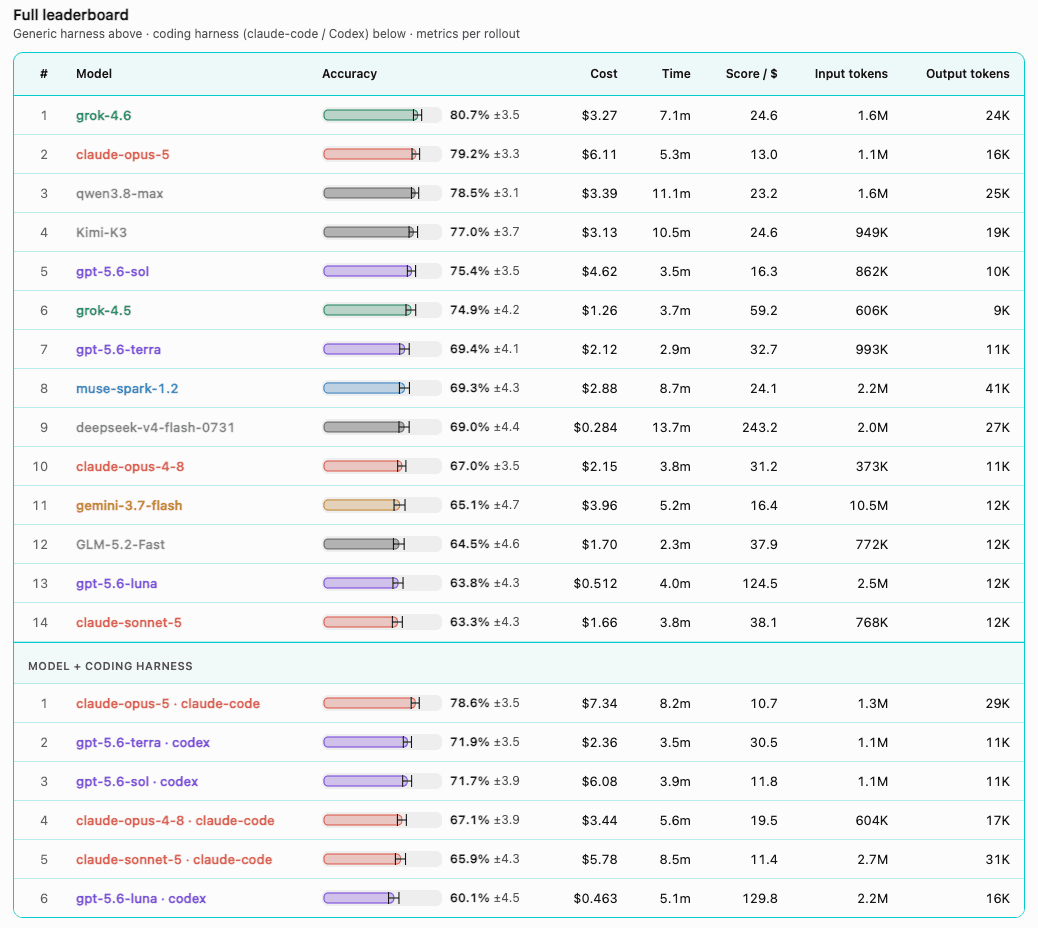Image resolution: width=1038 pixels, height=928 pixels.
Task: Open the gpt-5.6-terra · codex link
Action: tap(142, 743)
